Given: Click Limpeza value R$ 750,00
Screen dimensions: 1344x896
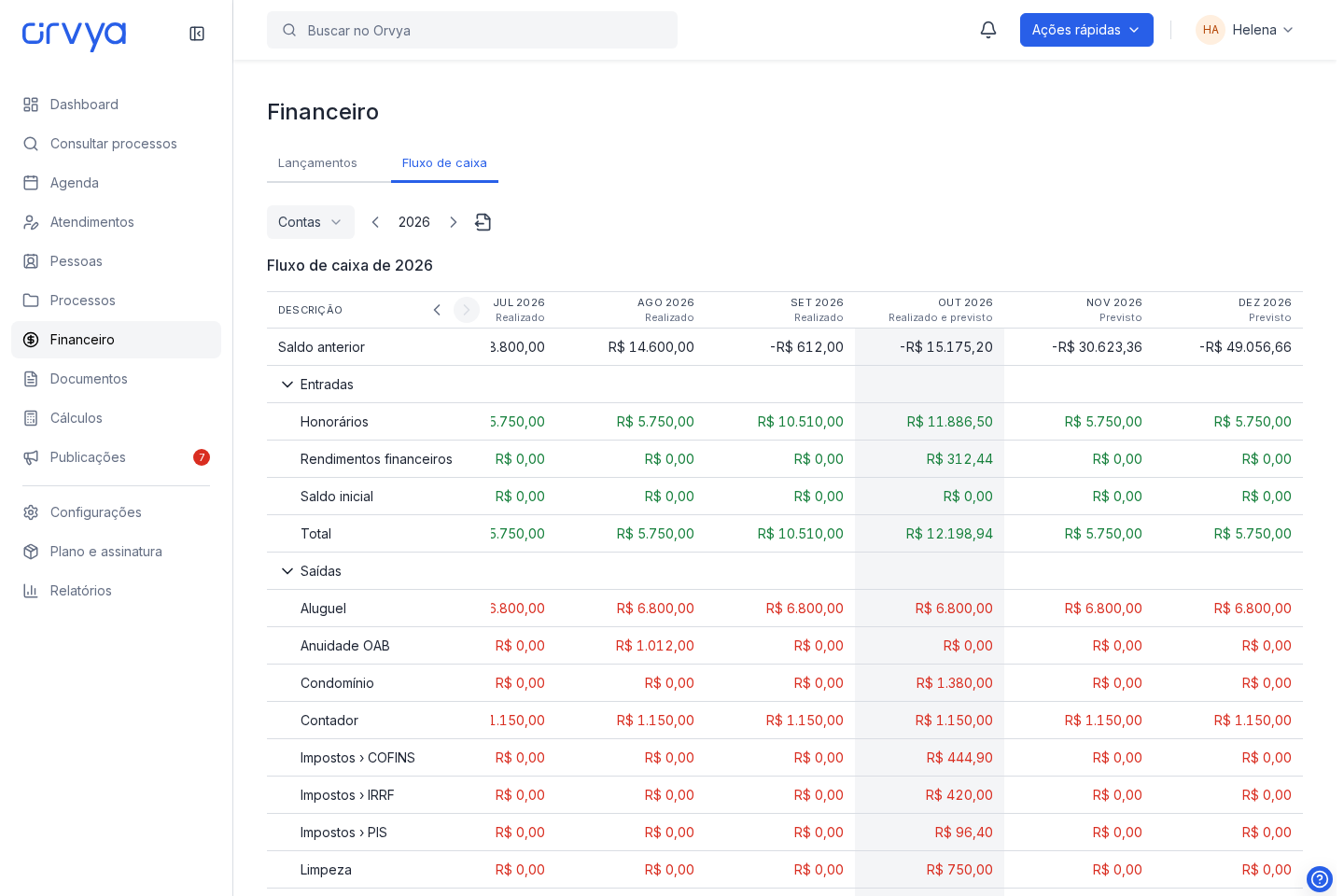Looking at the screenshot, I should point(959,870).
